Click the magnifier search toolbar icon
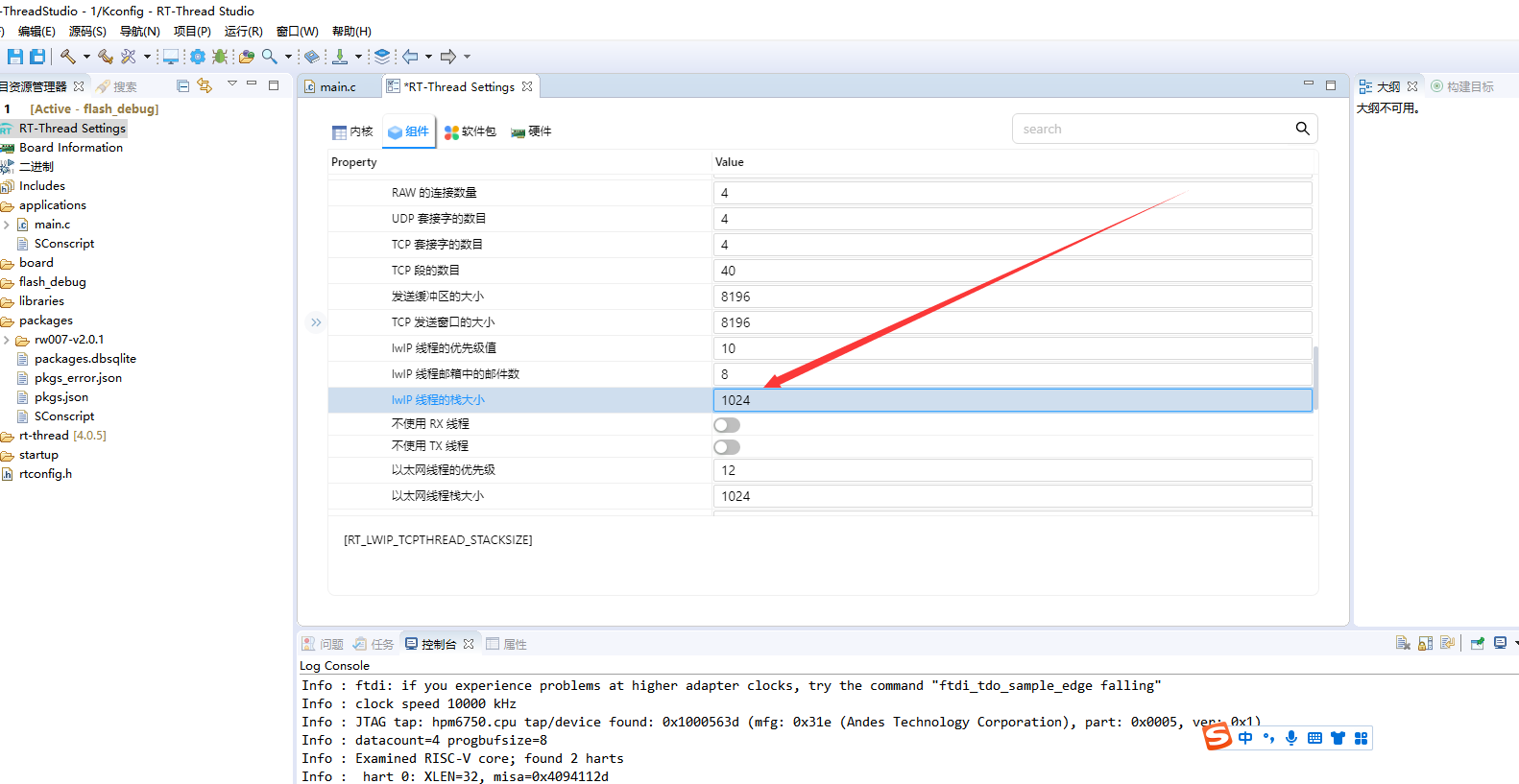1519x784 pixels. [270, 57]
